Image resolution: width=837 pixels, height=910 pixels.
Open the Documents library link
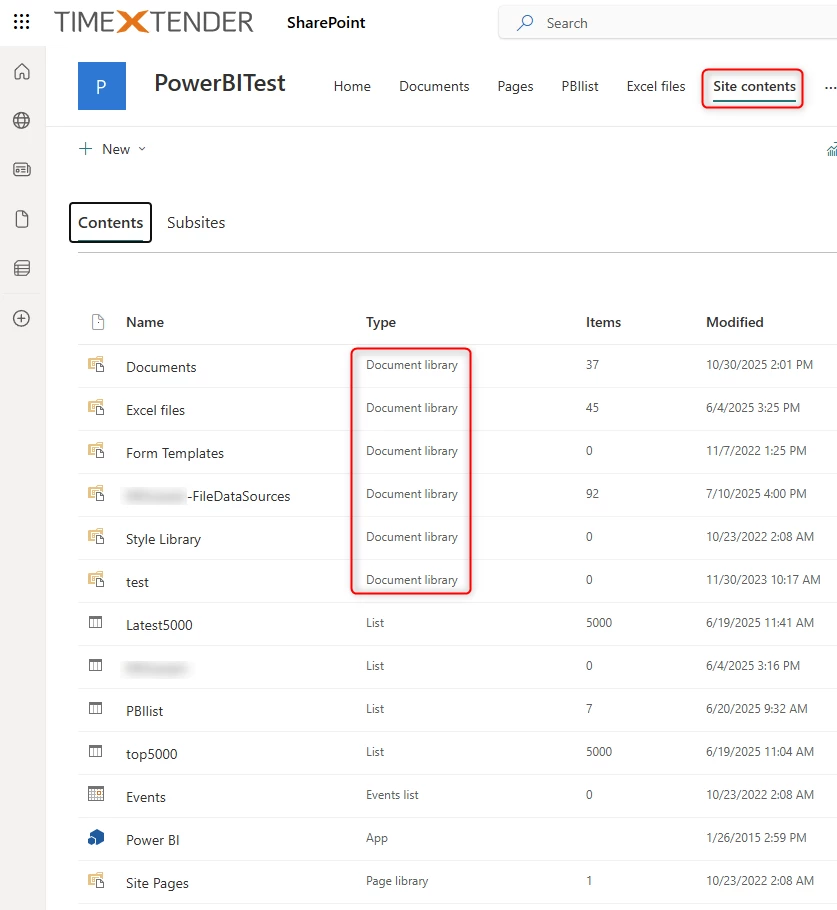point(161,367)
